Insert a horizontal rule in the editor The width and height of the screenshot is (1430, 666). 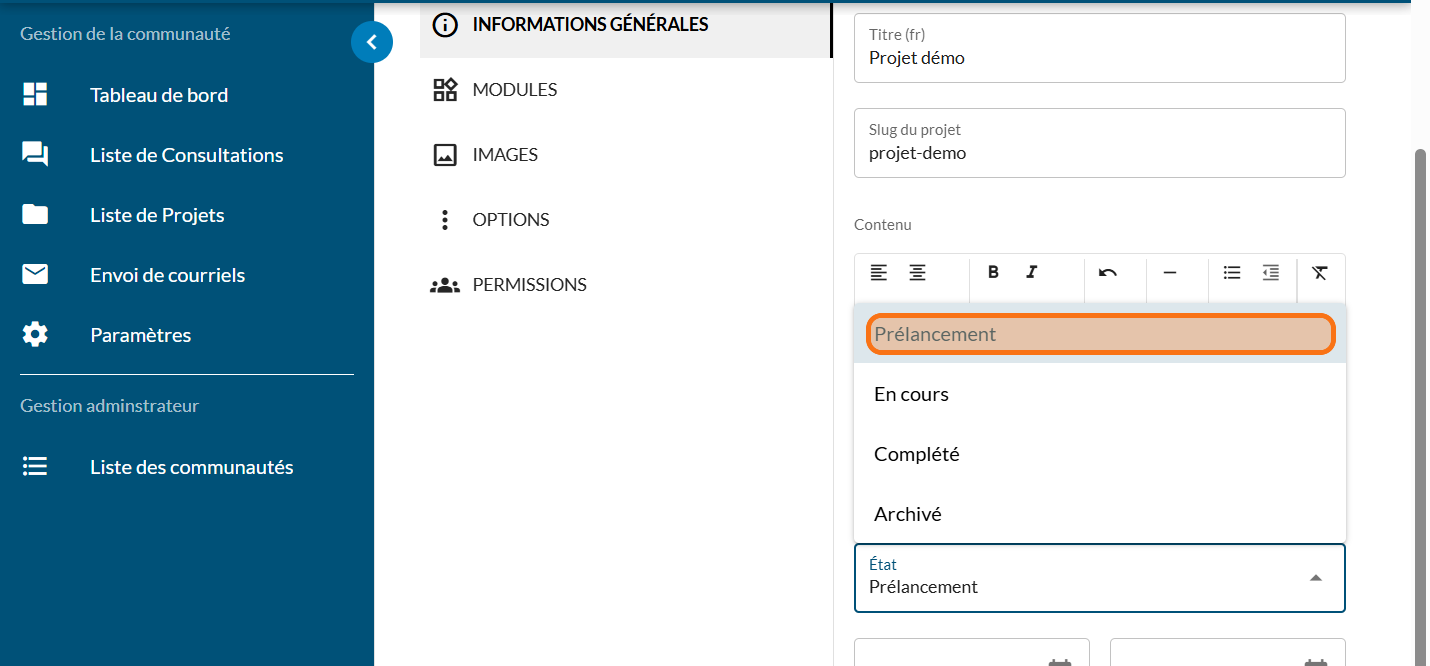tap(1169, 273)
